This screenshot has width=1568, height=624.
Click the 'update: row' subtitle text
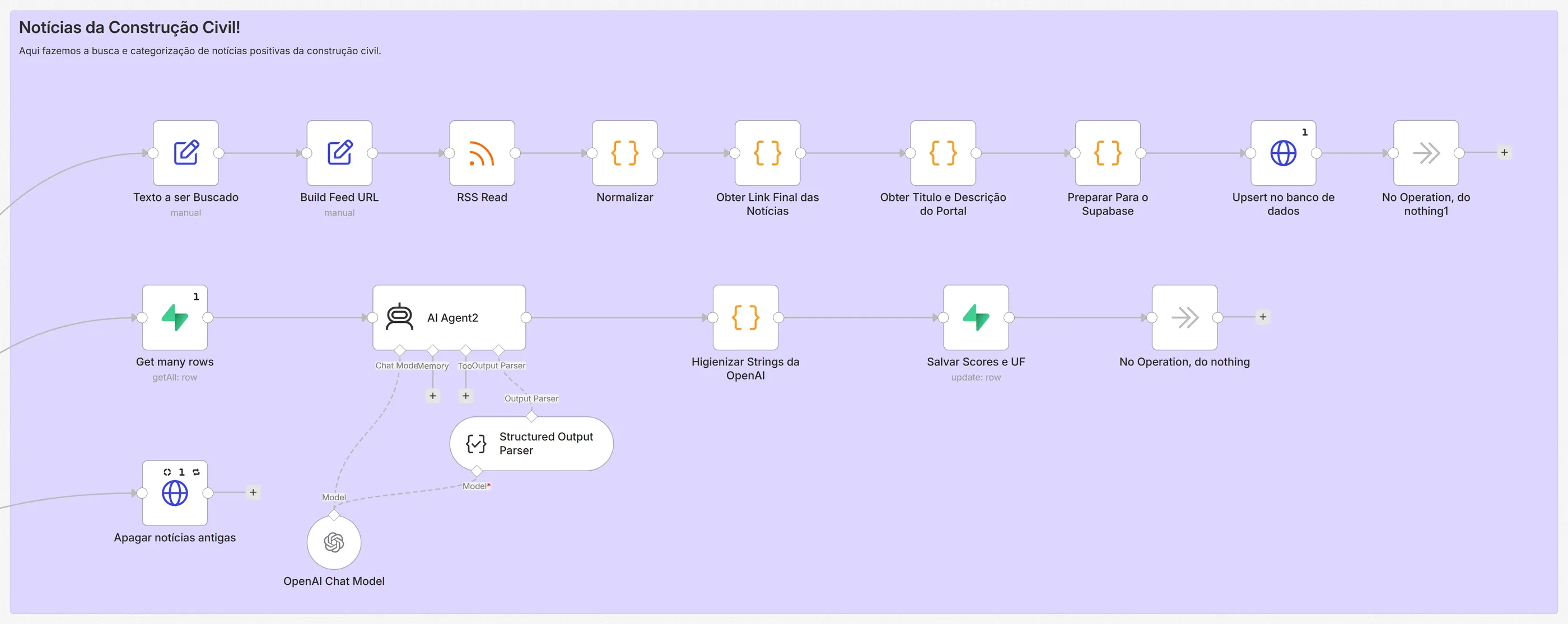tap(976, 378)
